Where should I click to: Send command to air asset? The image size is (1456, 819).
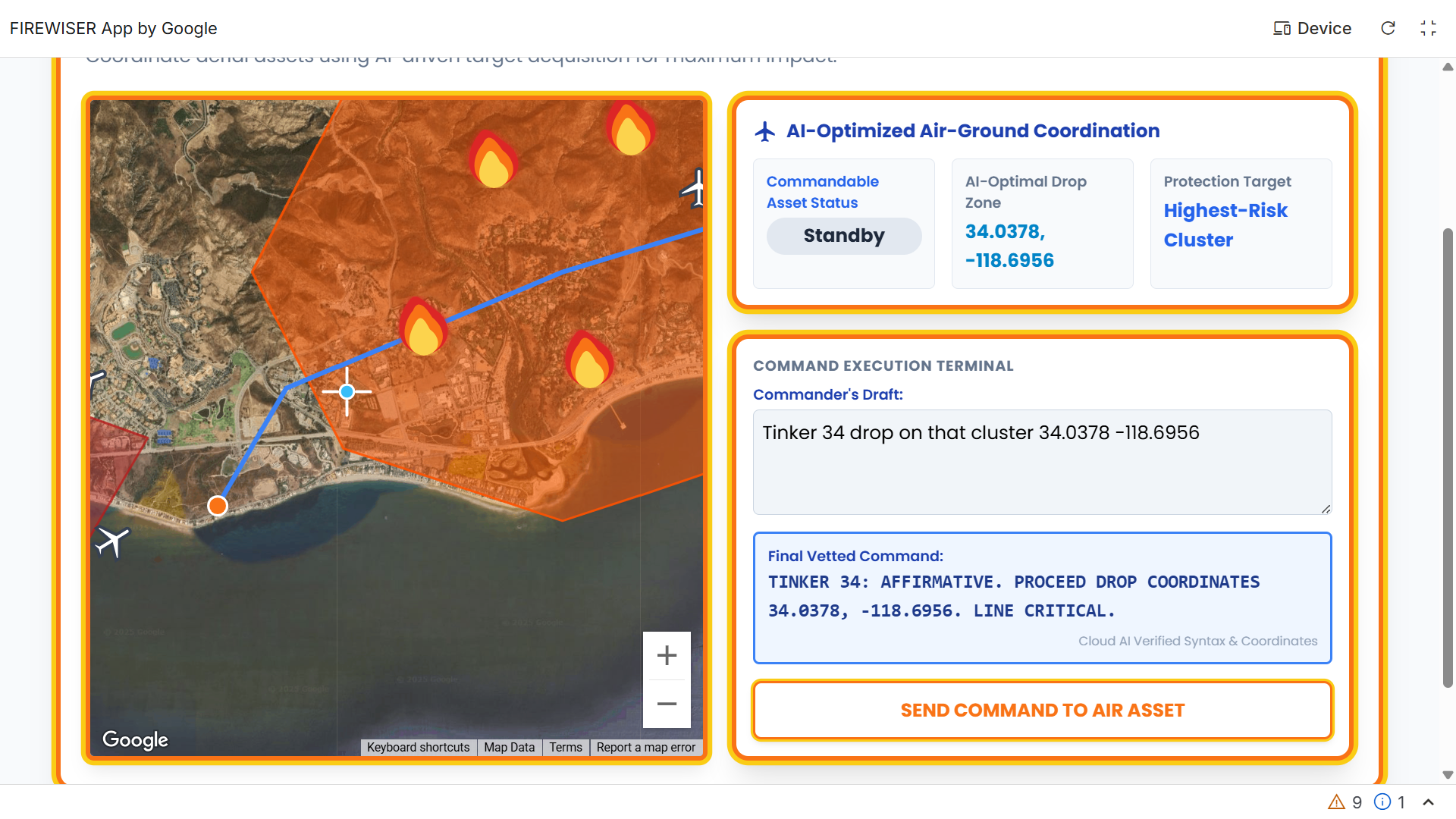[x=1042, y=711]
